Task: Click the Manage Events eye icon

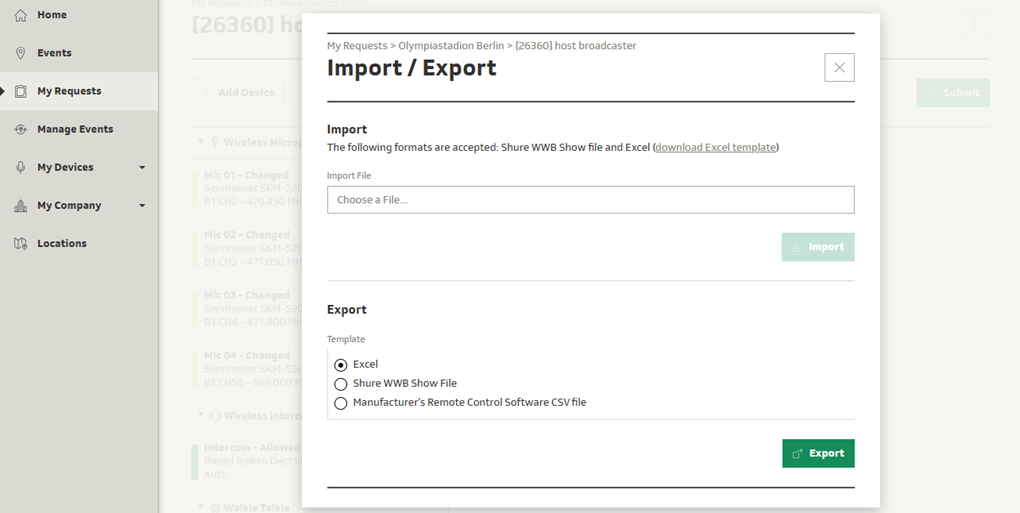Action: pyautogui.click(x=20, y=129)
